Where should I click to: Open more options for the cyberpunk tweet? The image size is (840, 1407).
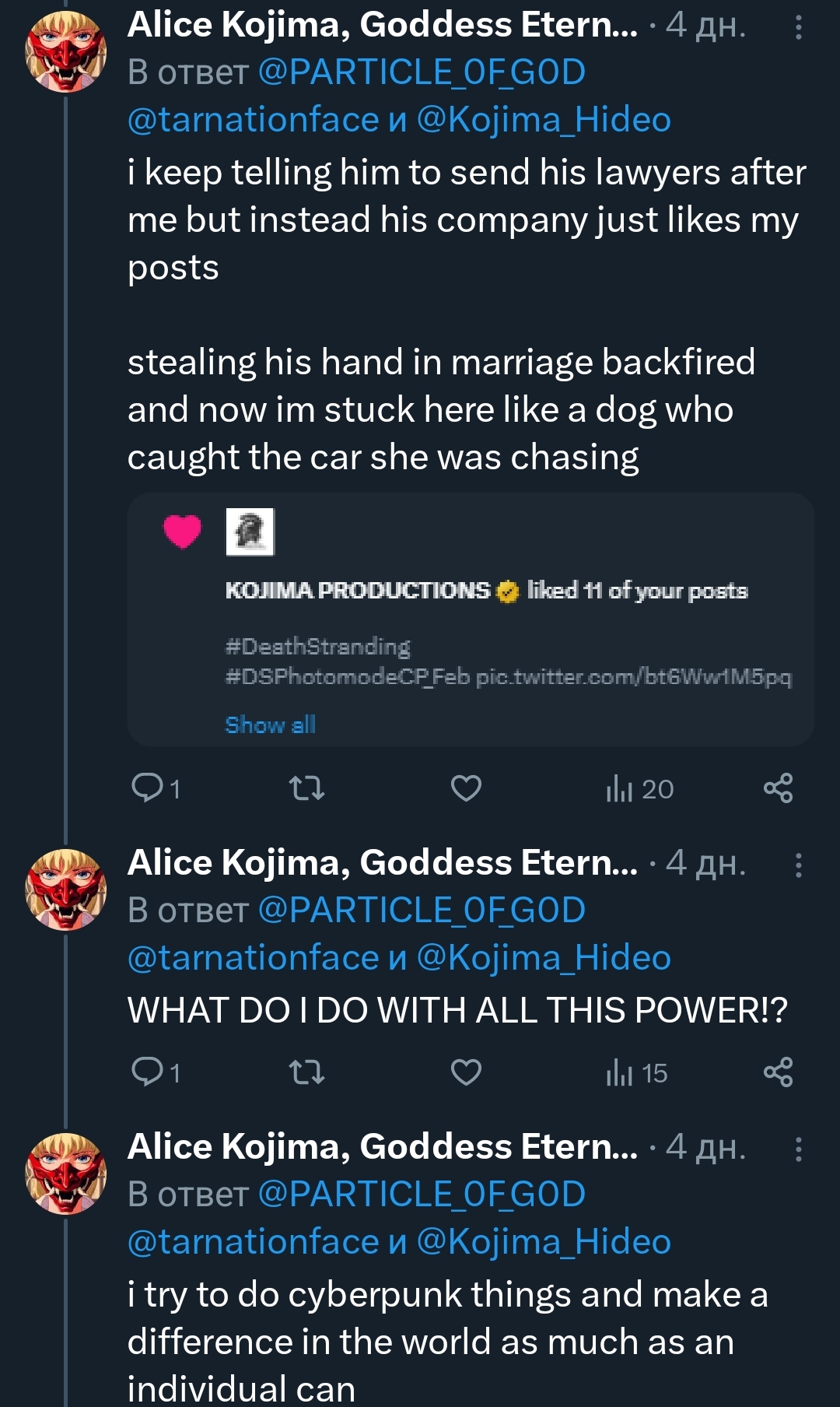(798, 1149)
